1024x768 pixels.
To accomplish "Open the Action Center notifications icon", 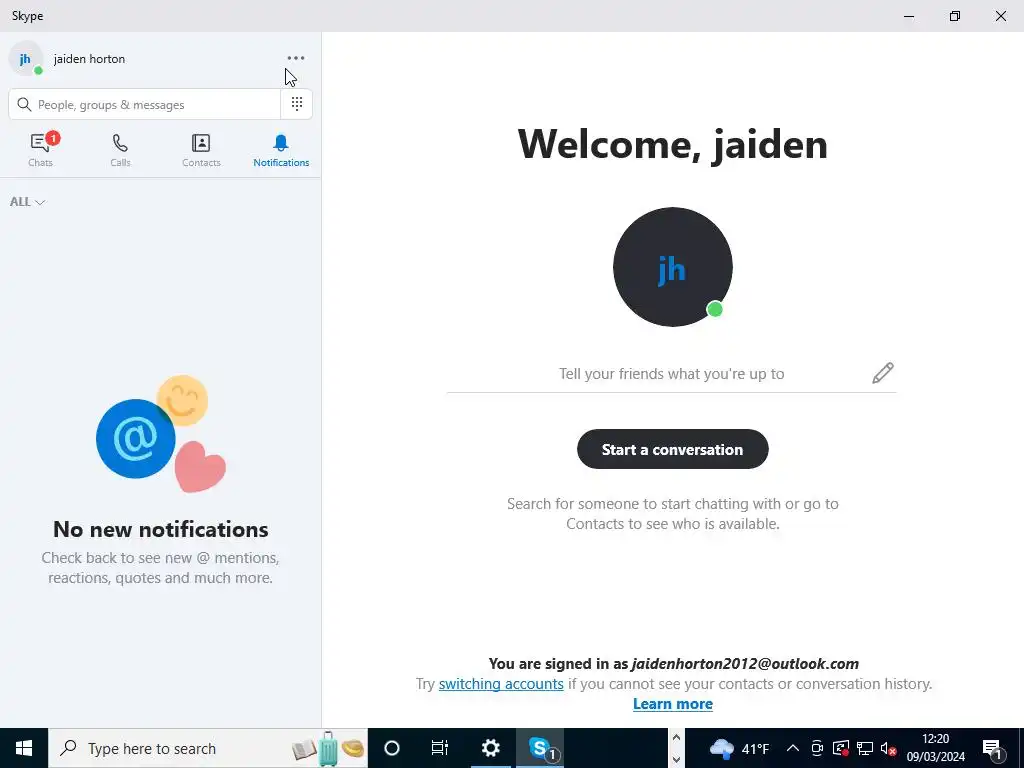I will click(x=993, y=748).
